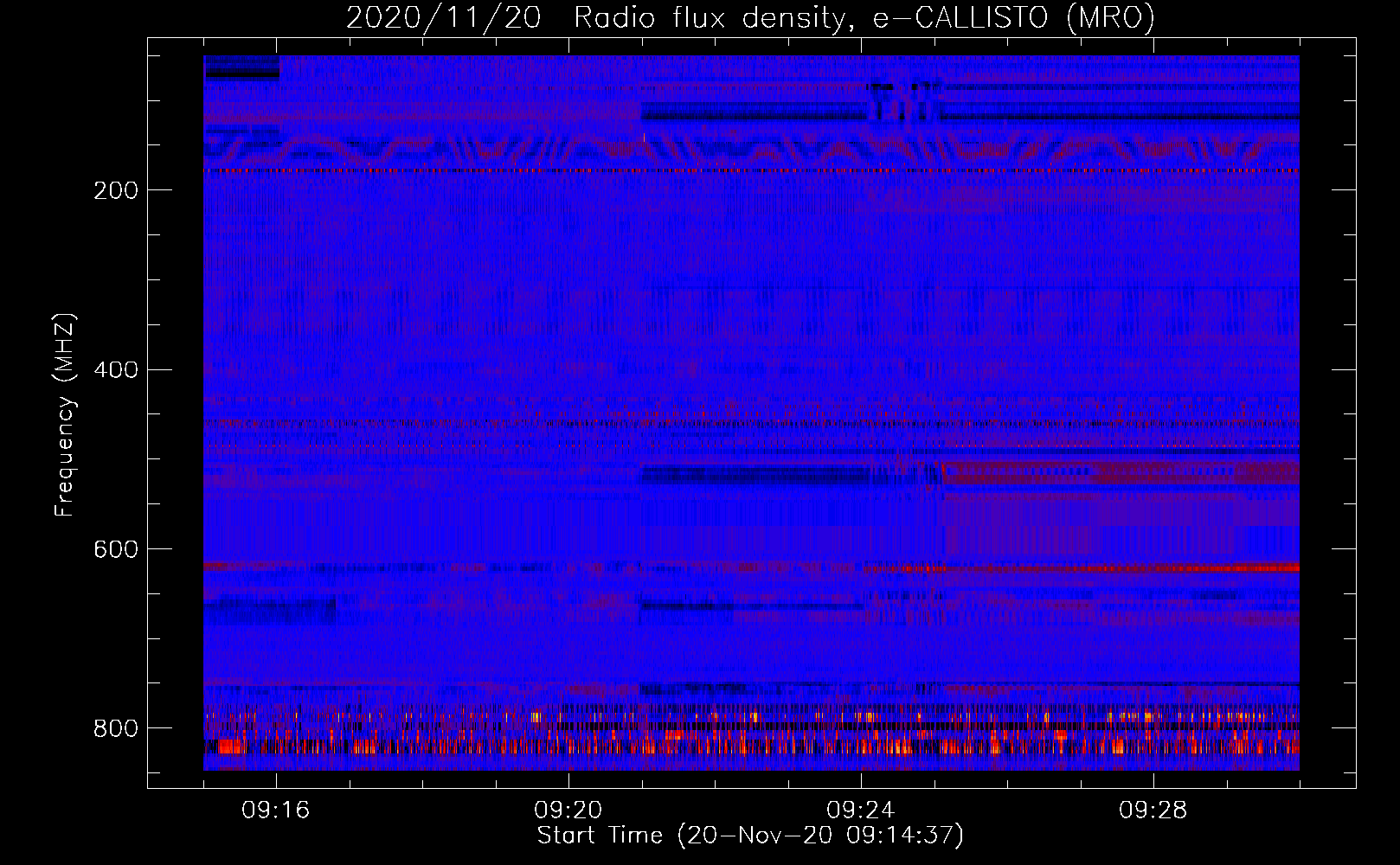This screenshot has width=1400, height=865.
Task: Click the 400 frequency tick label
Action: click(x=115, y=370)
